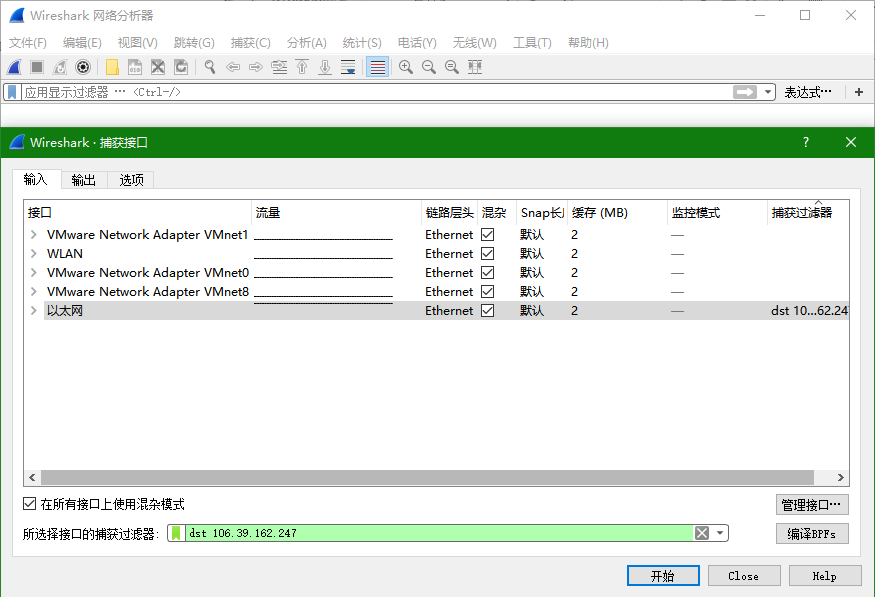Click the dialog help question mark
This screenshot has width=875, height=597.
(806, 142)
